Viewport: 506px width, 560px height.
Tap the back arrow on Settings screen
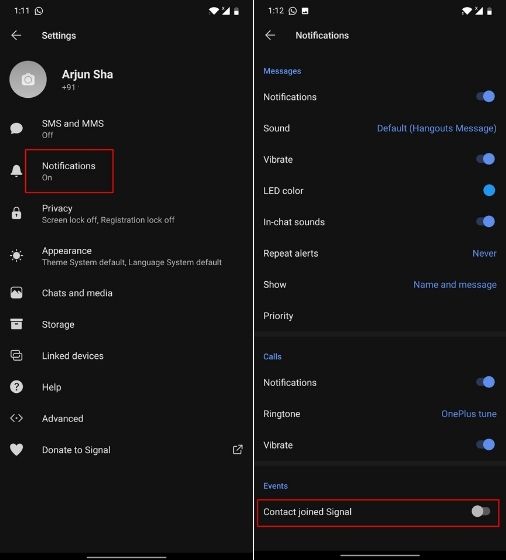coord(16,35)
